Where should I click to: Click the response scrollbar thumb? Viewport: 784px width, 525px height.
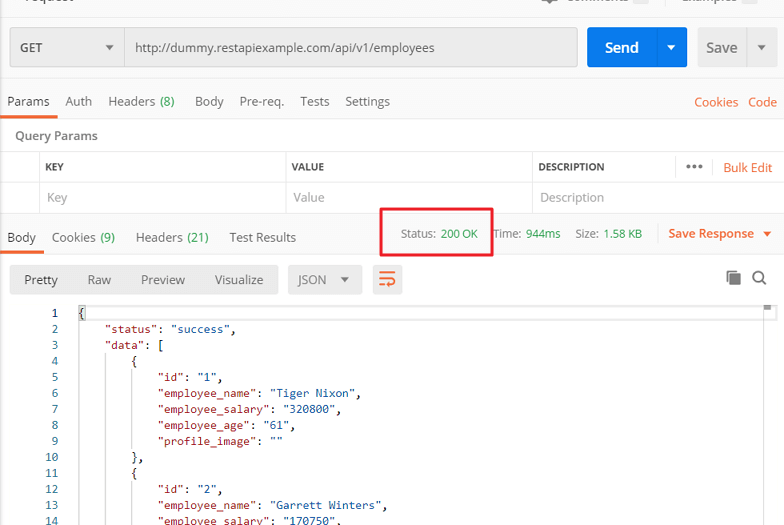click(x=768, y=308)
